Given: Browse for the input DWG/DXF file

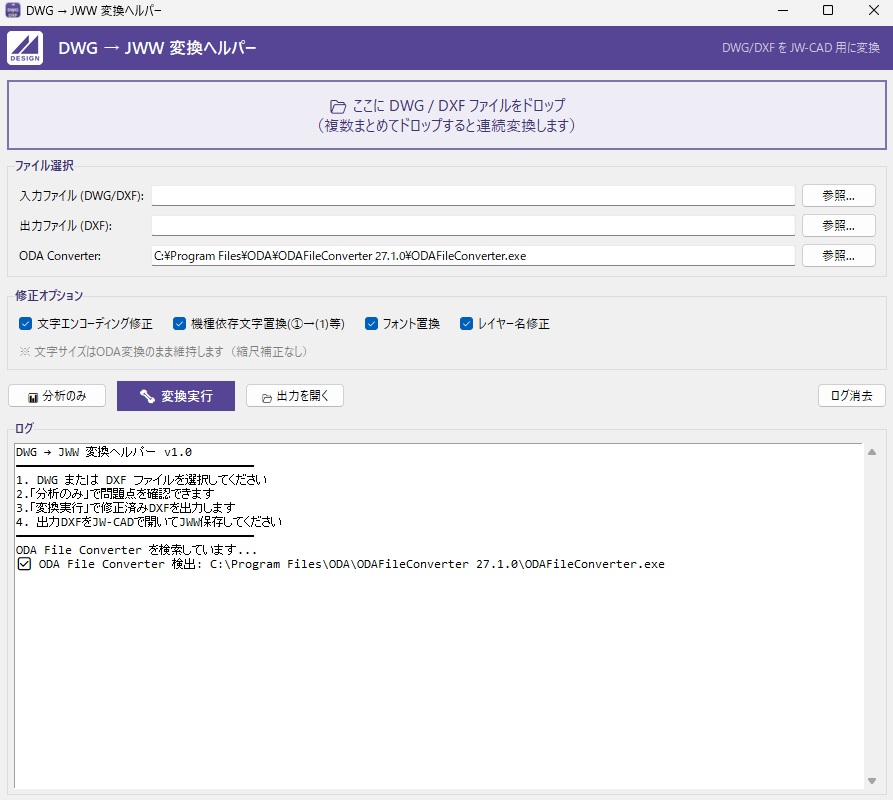Looking at the screenshot, I should coord(838,195).
